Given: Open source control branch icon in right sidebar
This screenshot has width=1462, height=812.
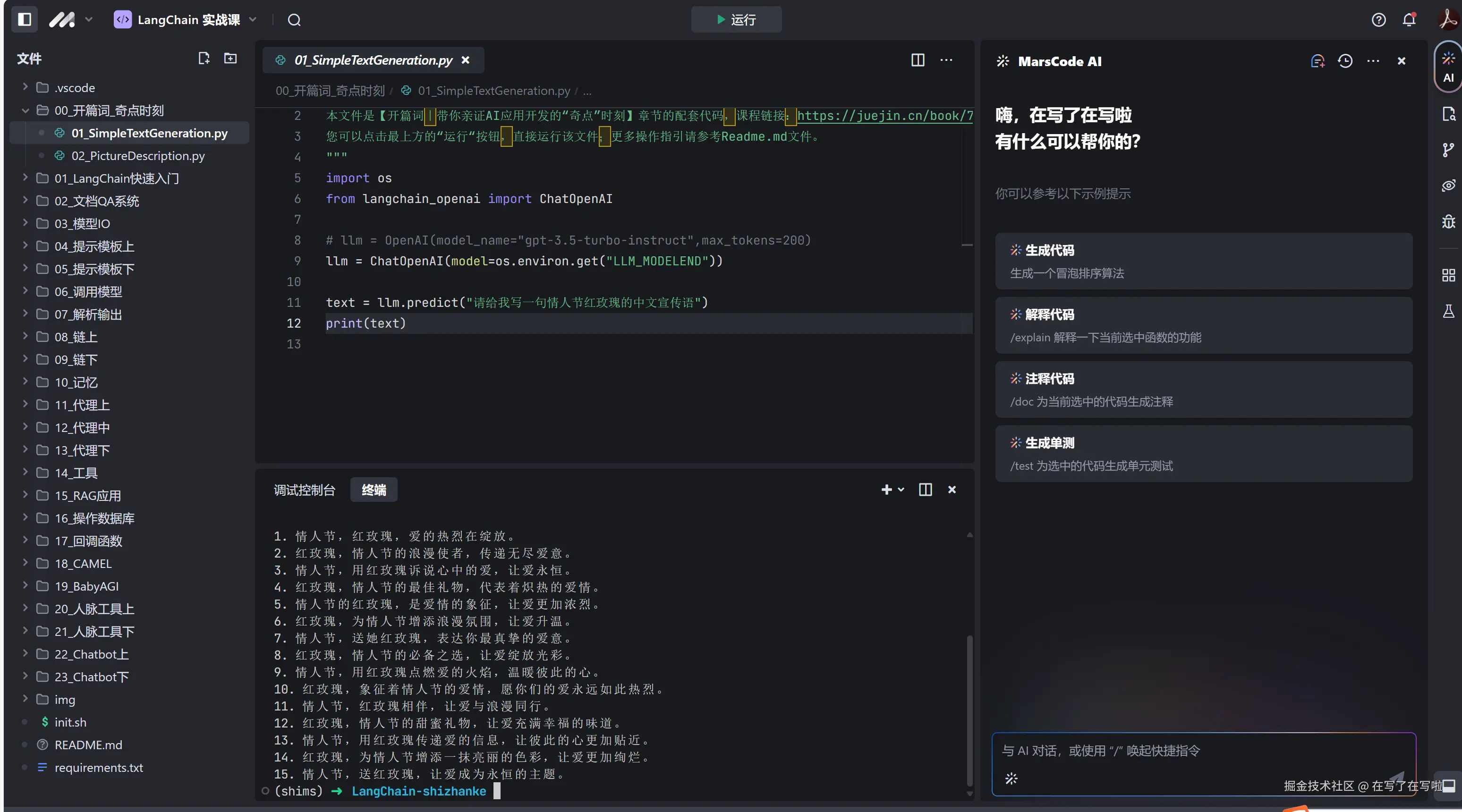Looking at the screenshot, I should click(1448, 150).
